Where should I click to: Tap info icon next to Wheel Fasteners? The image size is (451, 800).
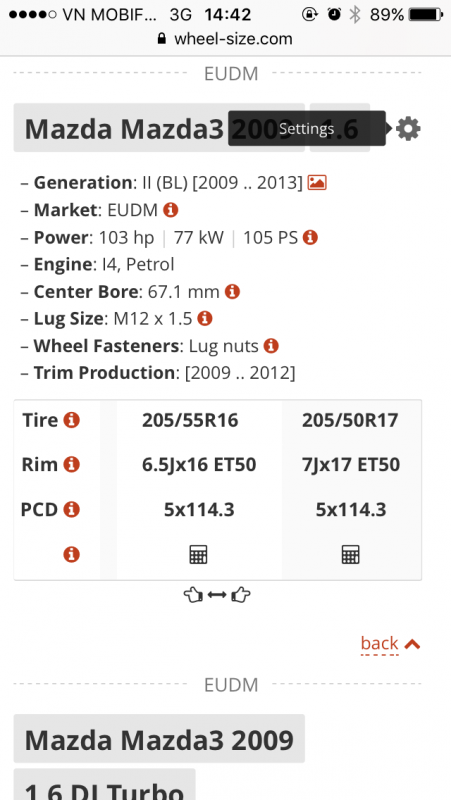271,346
